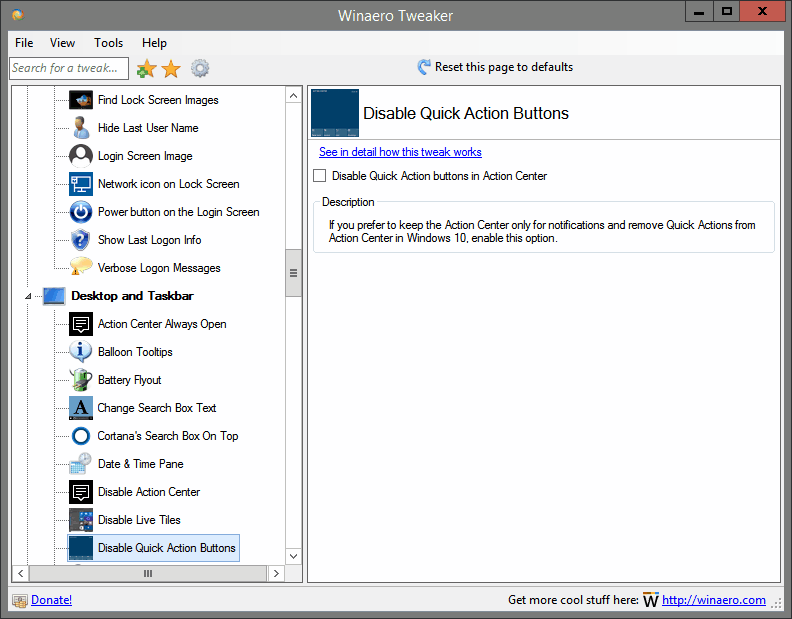This screenshot has height=619, width=792.
Task: Open See in detail how this tweak works link
Action: 400,152
